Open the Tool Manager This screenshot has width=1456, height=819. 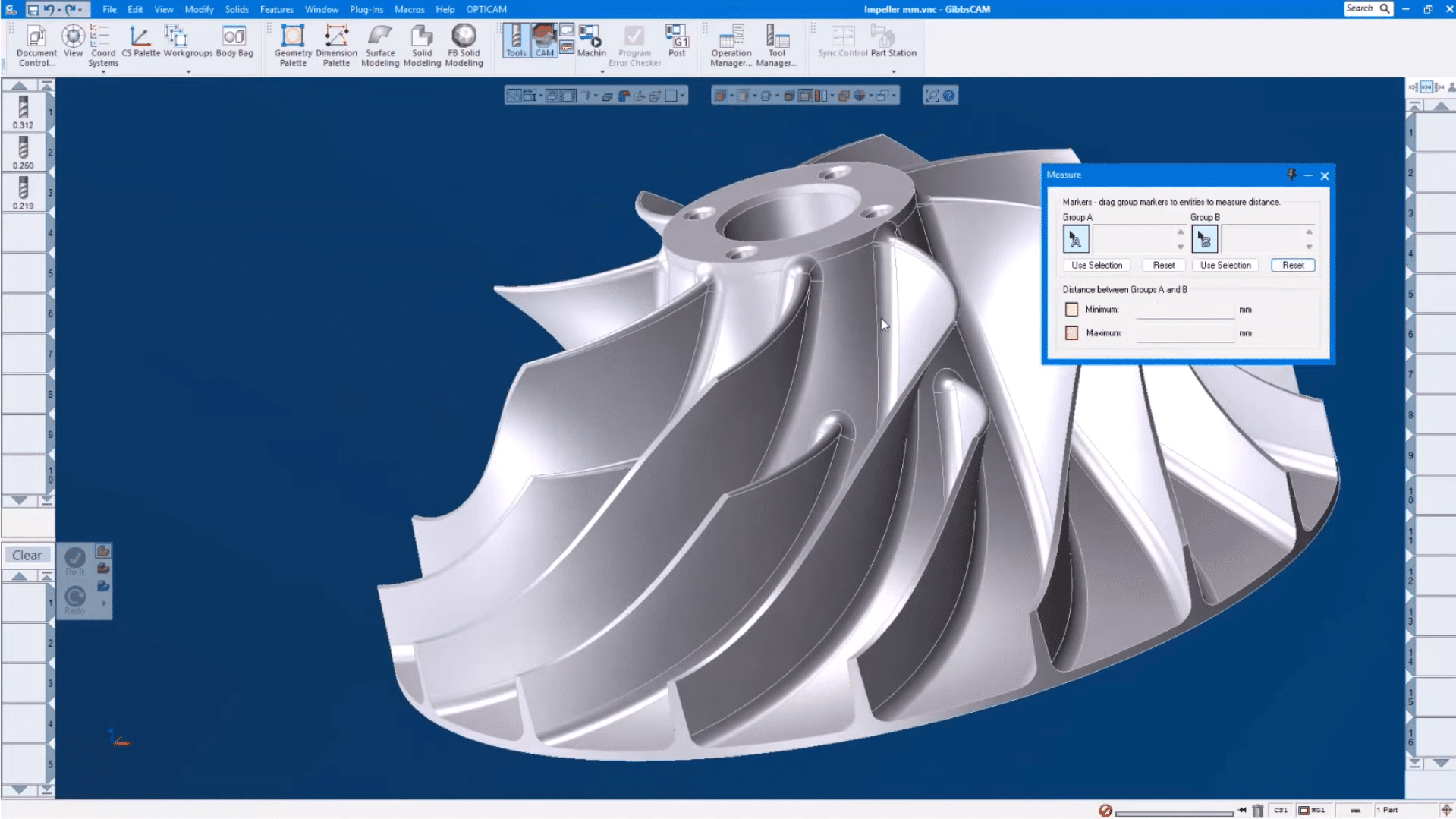pos(776,45)
